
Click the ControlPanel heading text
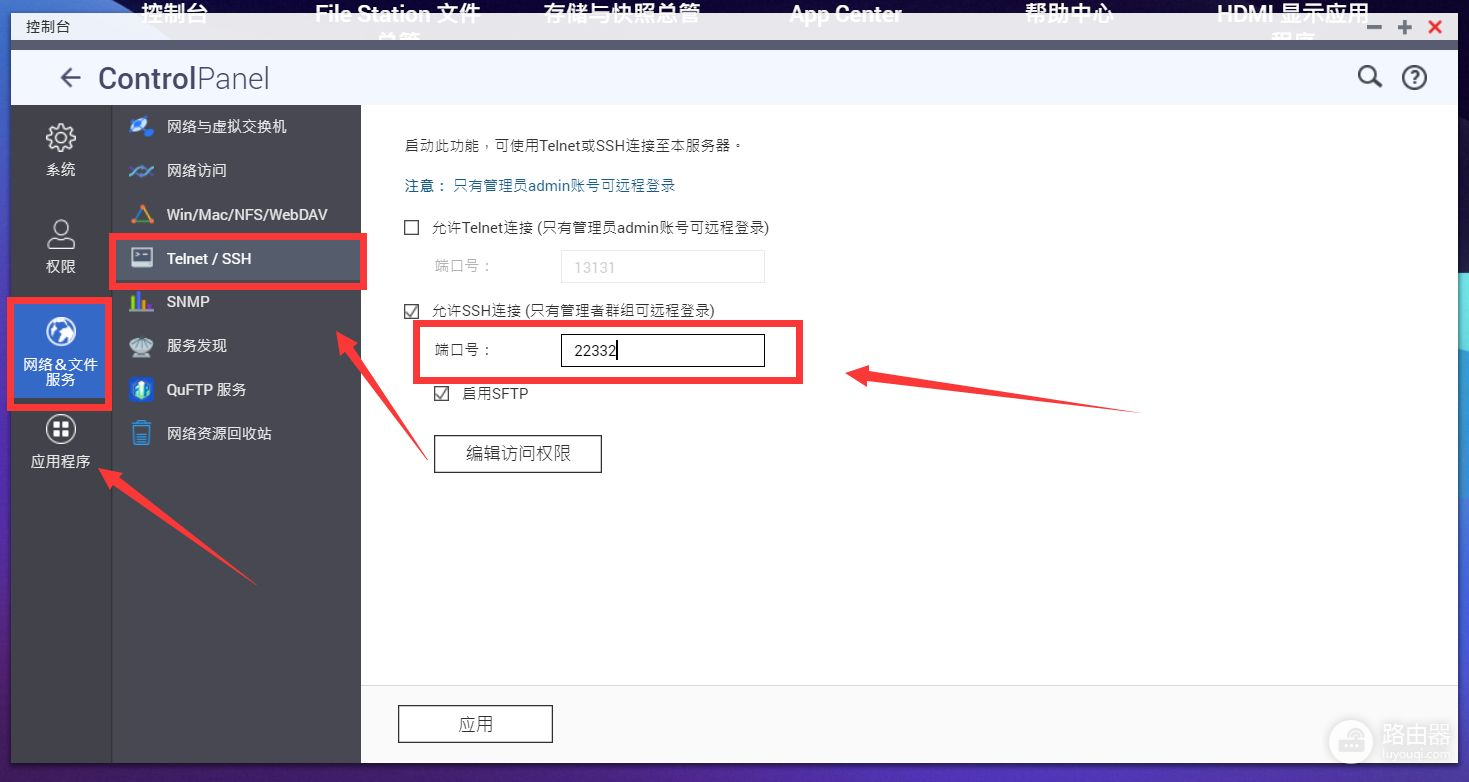184,78
